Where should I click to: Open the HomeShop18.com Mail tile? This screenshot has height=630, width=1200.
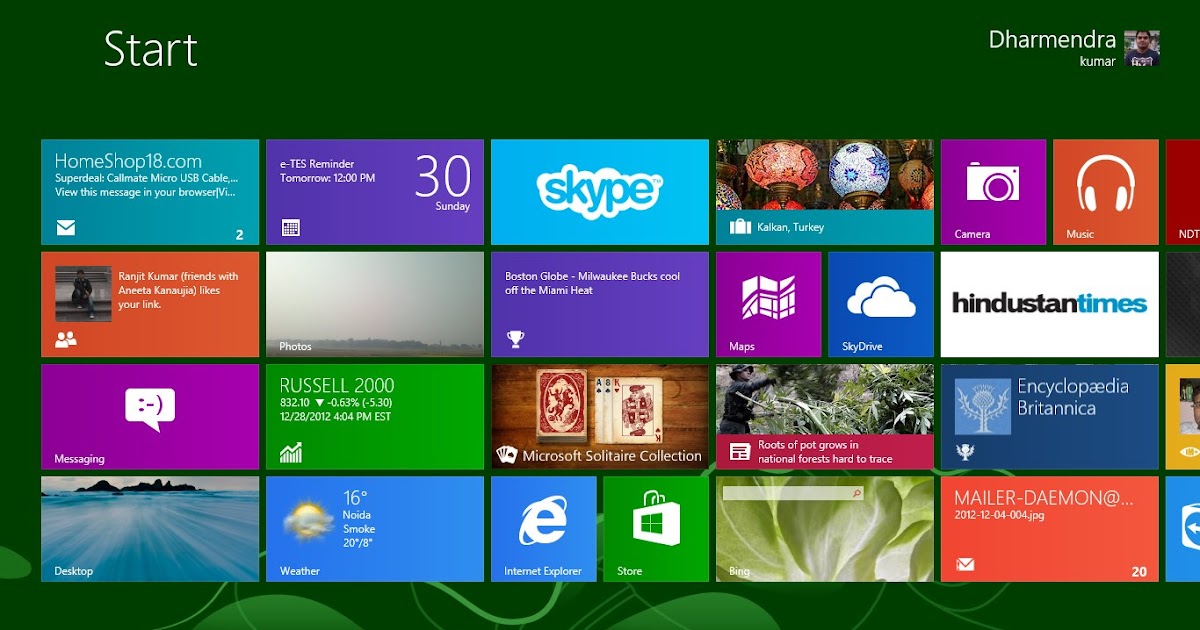click(150, 192)
